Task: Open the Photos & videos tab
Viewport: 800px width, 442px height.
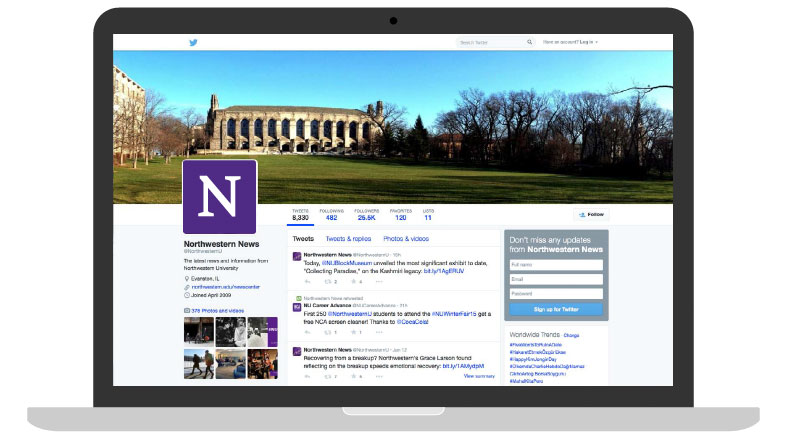Action: pyautogui.click(x=405, y=239)
